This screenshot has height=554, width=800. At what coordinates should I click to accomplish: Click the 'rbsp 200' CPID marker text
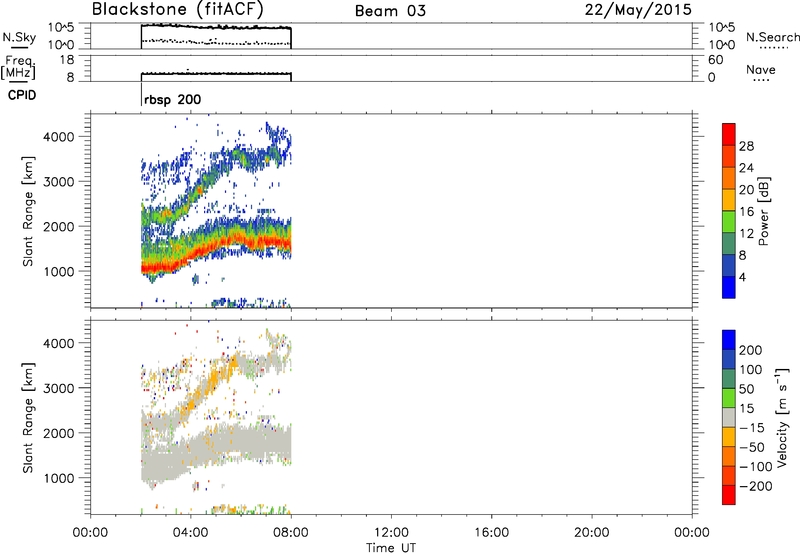point(172,99)
